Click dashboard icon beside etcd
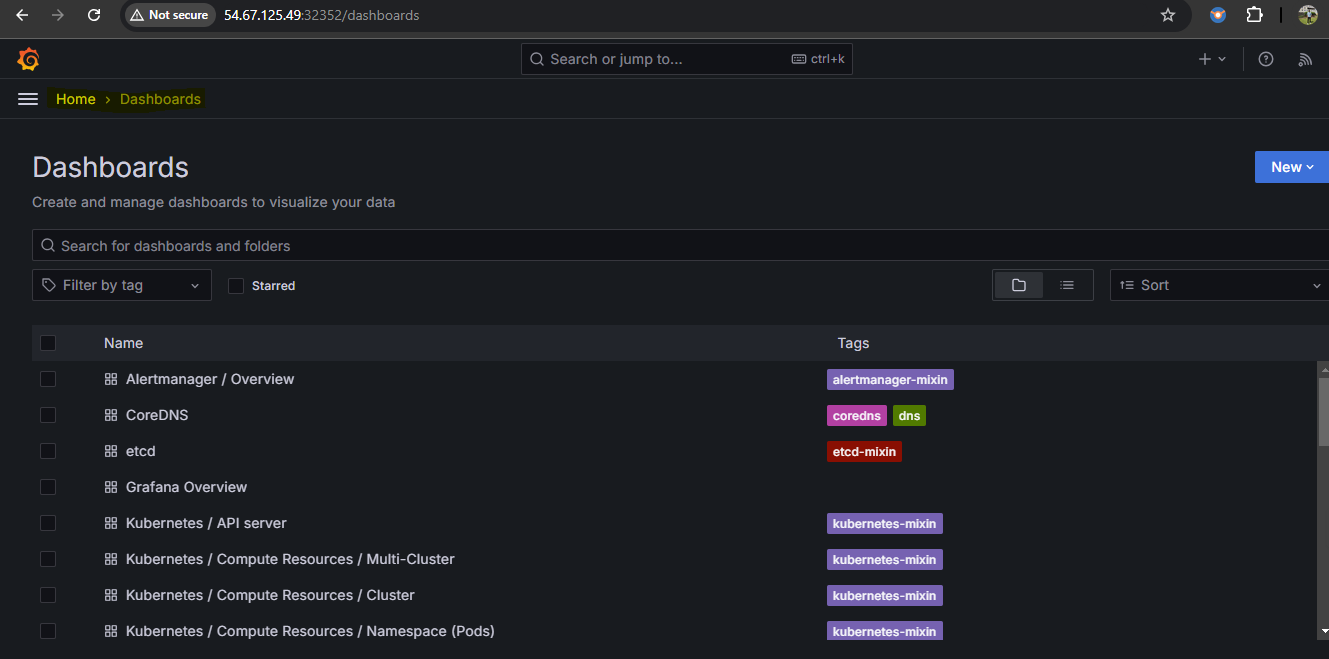The image size is (1329, 659). (111, 451)
